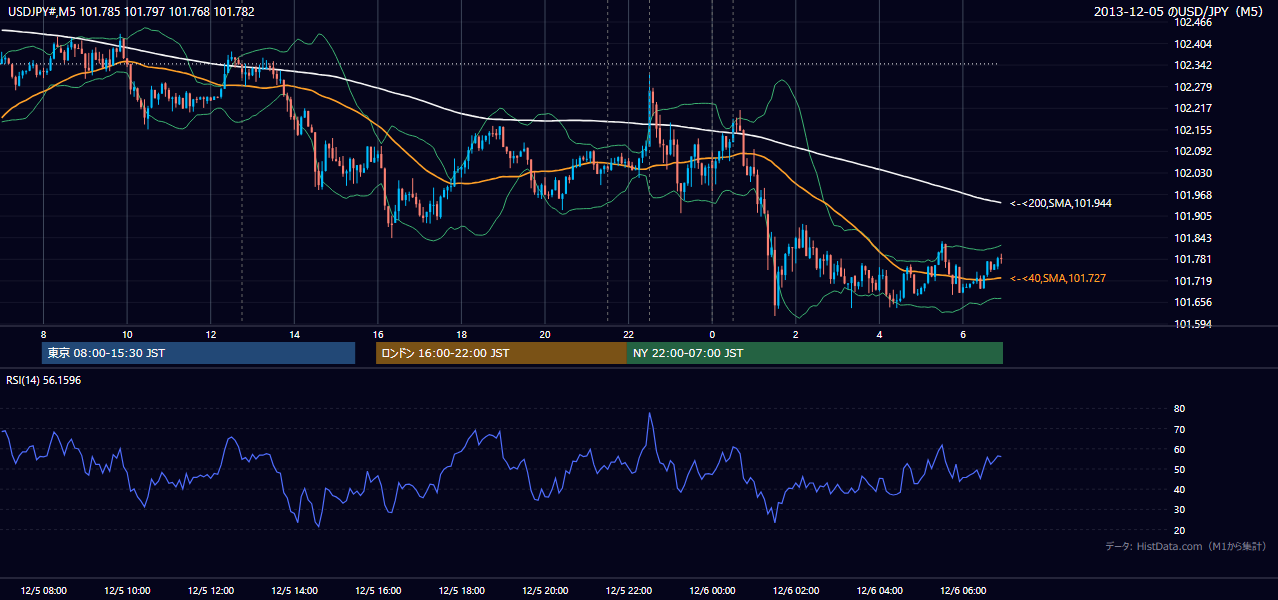Viewport: 1278px width, 600px height.
Task: Click price axis value 101.656
Action: (1192, 302)
